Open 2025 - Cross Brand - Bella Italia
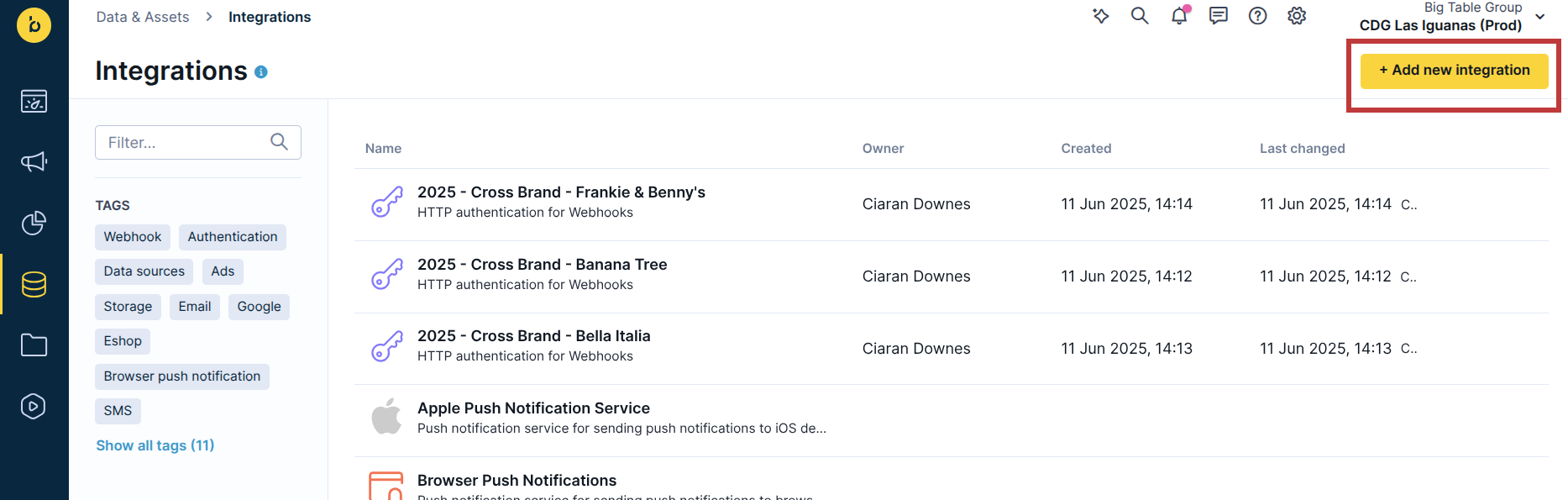The width and height of the screenshot is (1568, 500). [533, 336]
